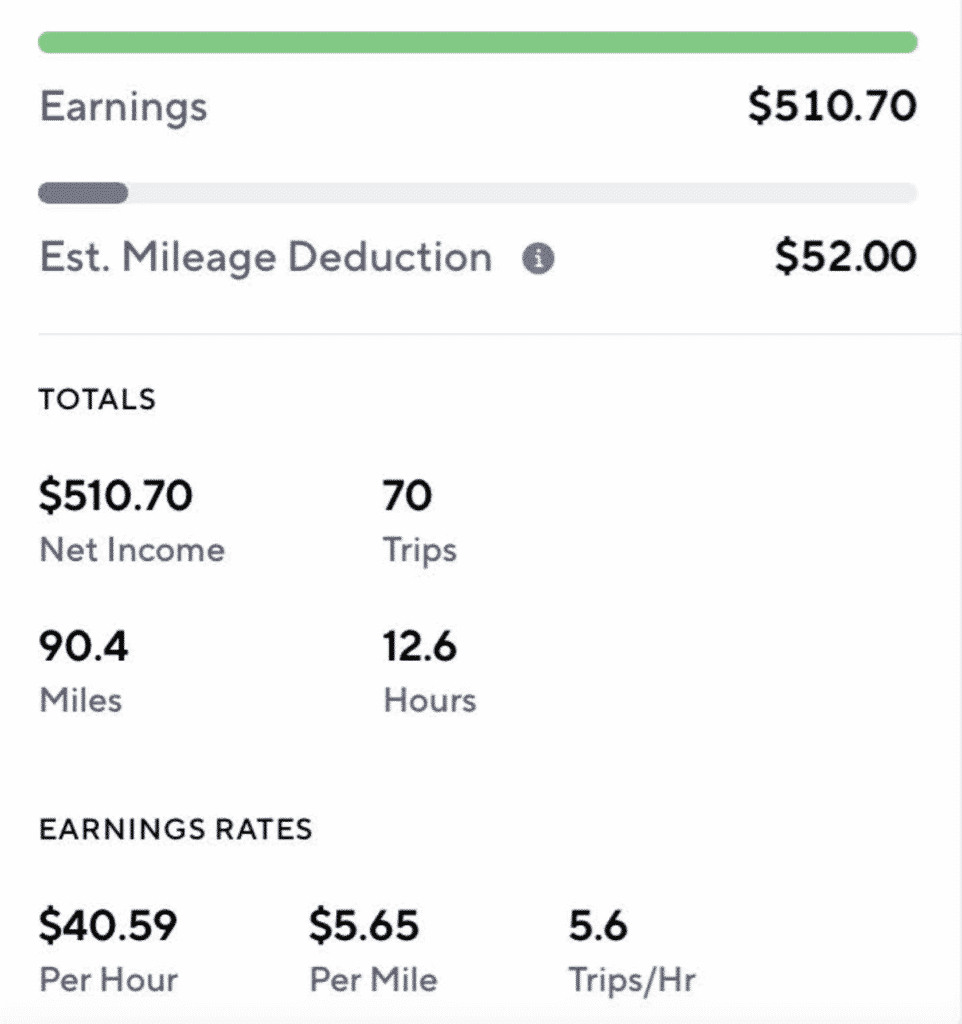Viewport: 962px width, 1024px height.
Task: Click the TOTALS section heading
Action: coord(97,399)
